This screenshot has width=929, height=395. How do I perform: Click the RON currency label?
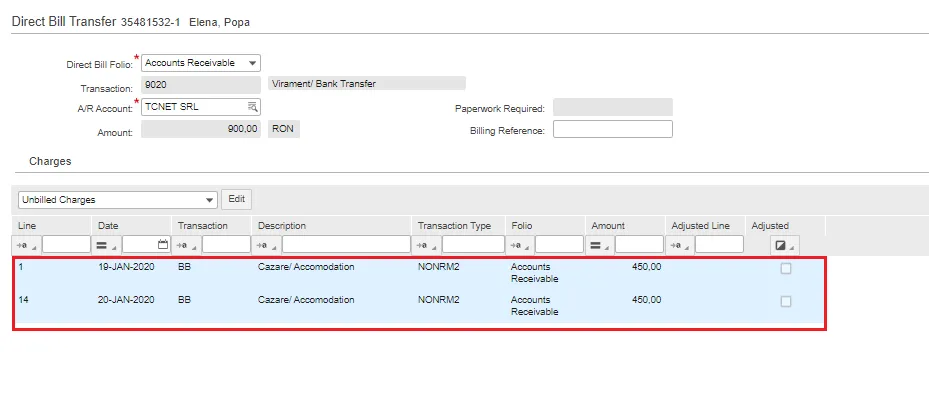[284, 129]
